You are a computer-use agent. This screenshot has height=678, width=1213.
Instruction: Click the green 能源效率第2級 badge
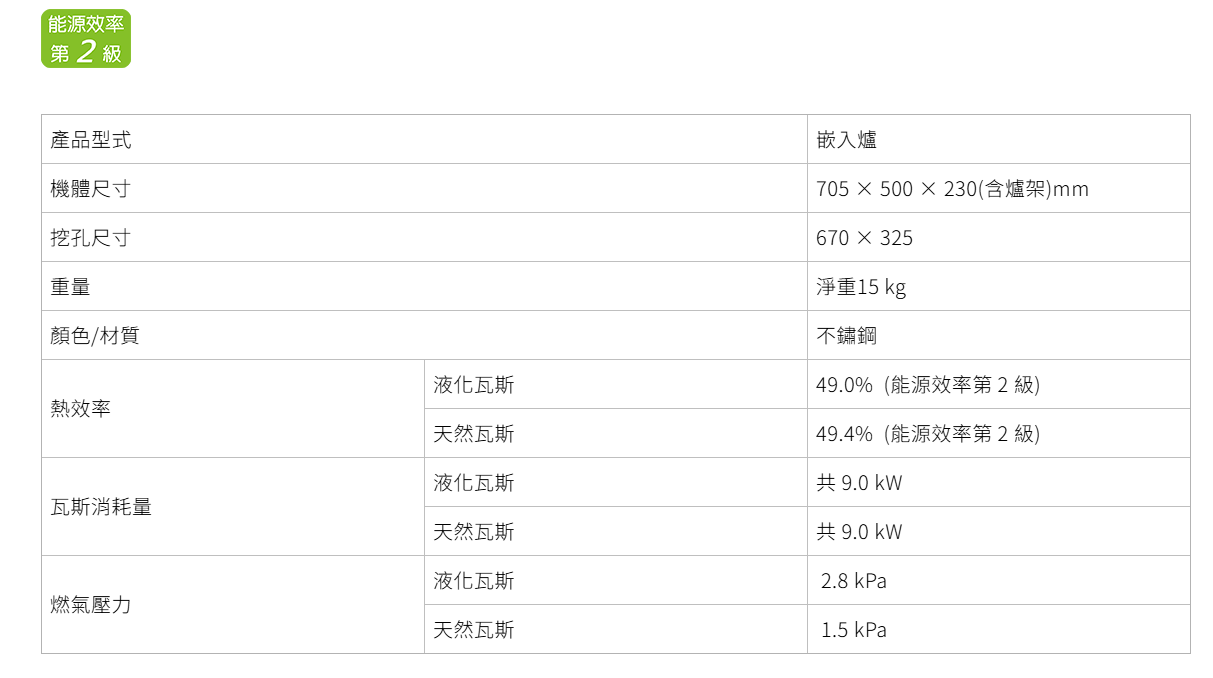[86, 39]
